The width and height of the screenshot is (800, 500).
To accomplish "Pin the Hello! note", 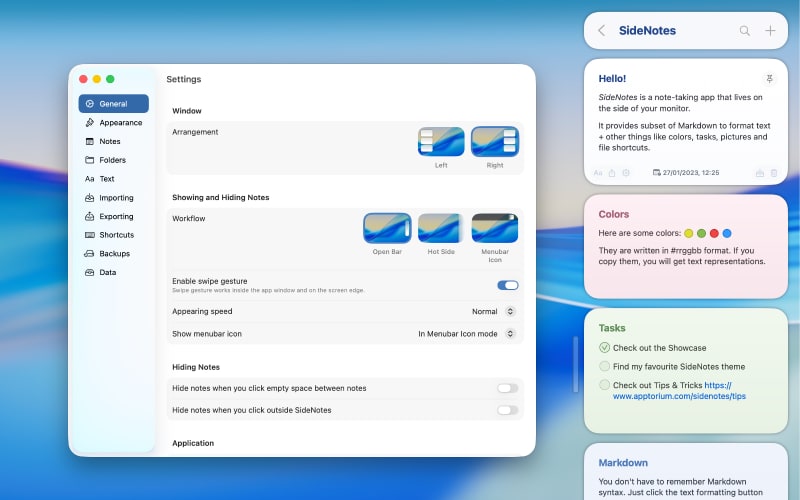I will coord(769,79).
